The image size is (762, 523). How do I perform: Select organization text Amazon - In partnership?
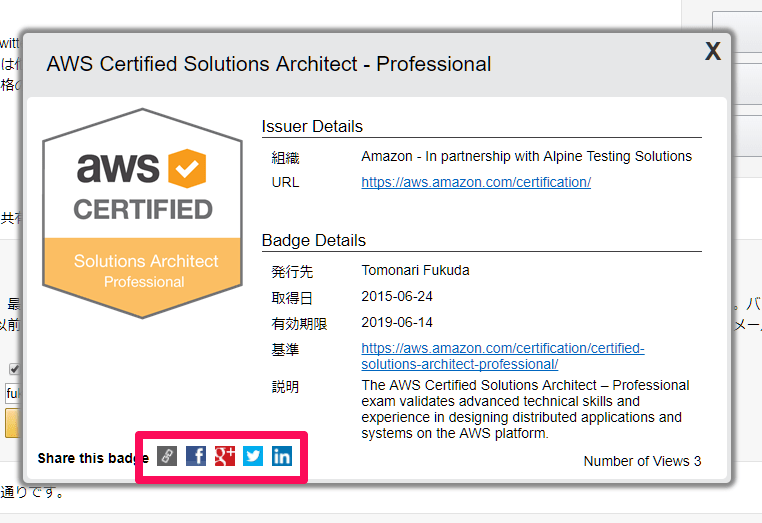(x=526, y=157)
